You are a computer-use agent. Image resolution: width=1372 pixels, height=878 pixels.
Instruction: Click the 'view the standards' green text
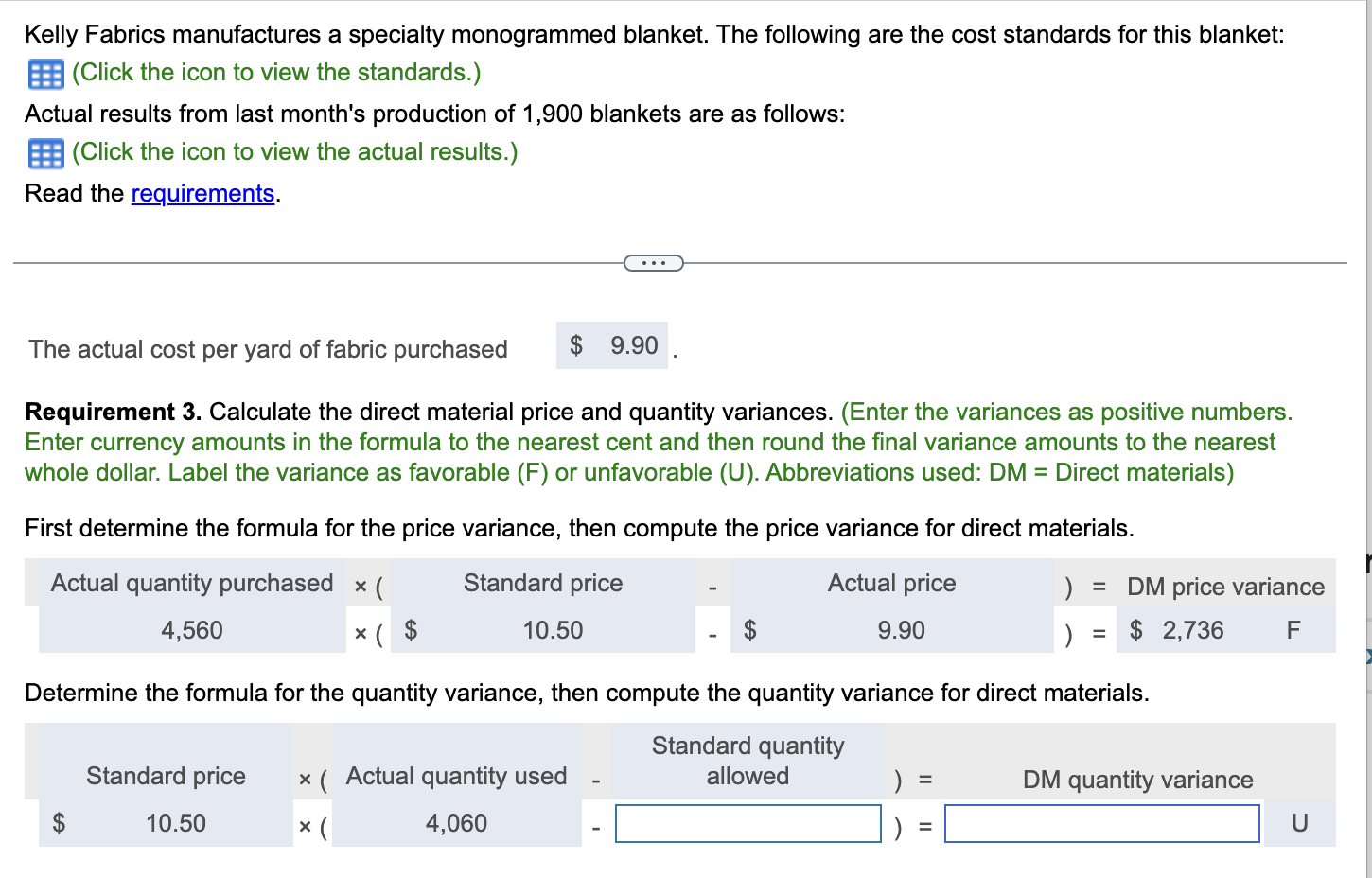[x=276, y=73]
